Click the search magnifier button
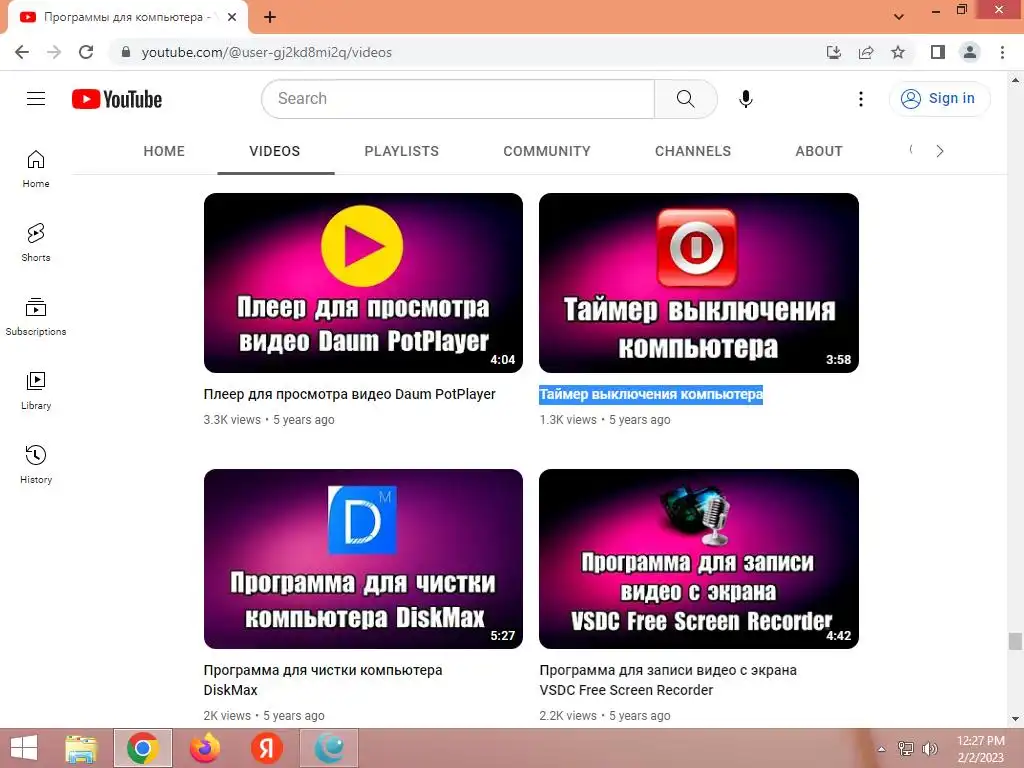The image size is (1024, 768). pos(686,99)
